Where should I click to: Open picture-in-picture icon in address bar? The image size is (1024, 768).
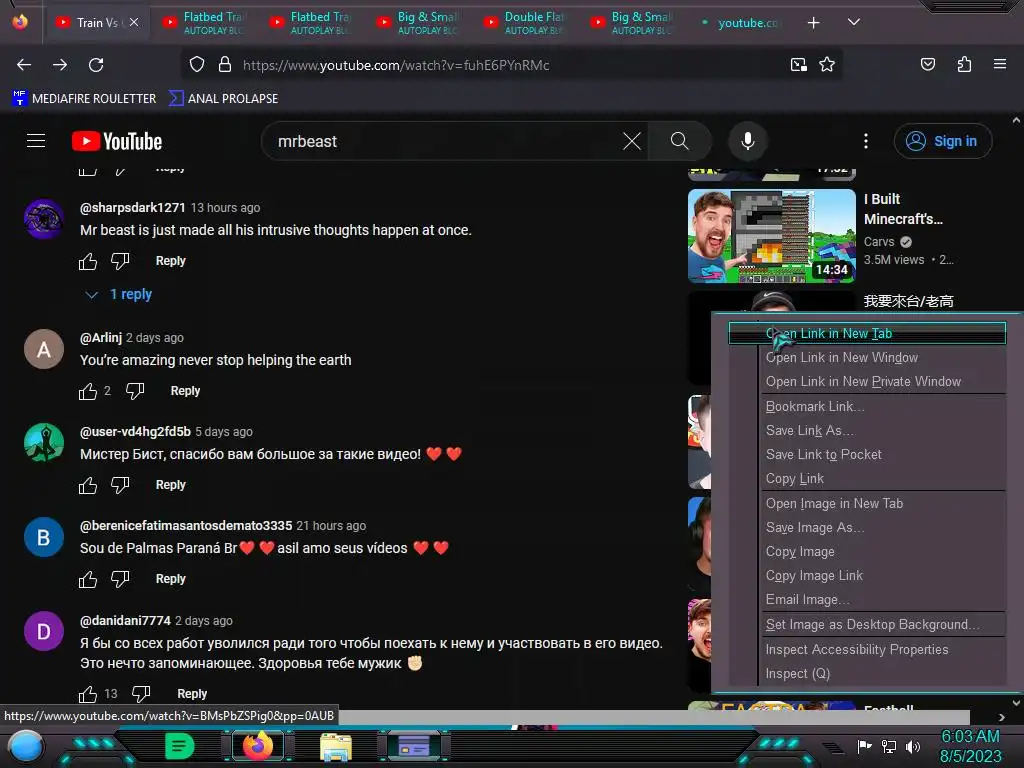pyautogui.click(x=798, y=65)
